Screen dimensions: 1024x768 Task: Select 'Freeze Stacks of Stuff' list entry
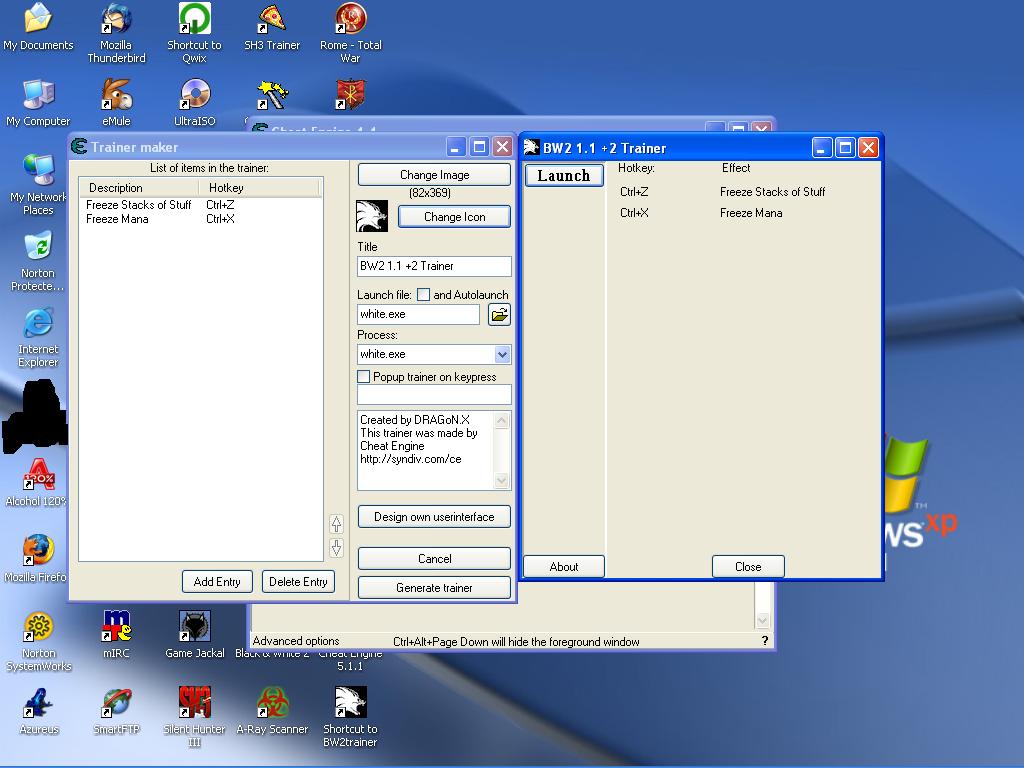[138, 205]
